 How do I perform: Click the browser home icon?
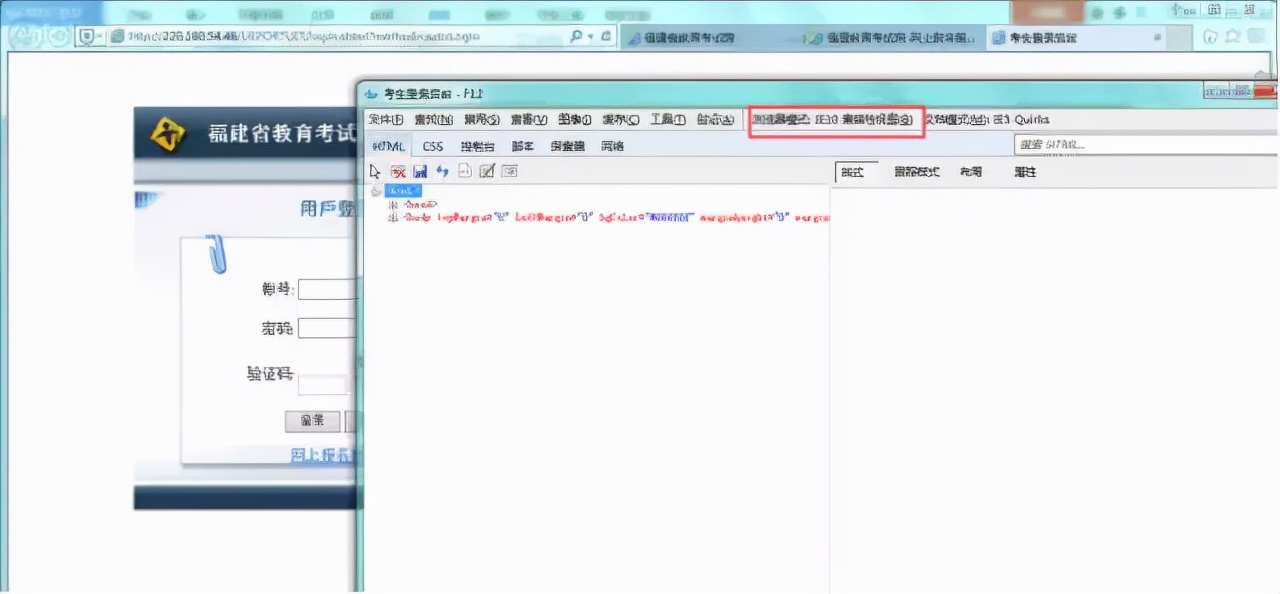[x=1211, y=37]
